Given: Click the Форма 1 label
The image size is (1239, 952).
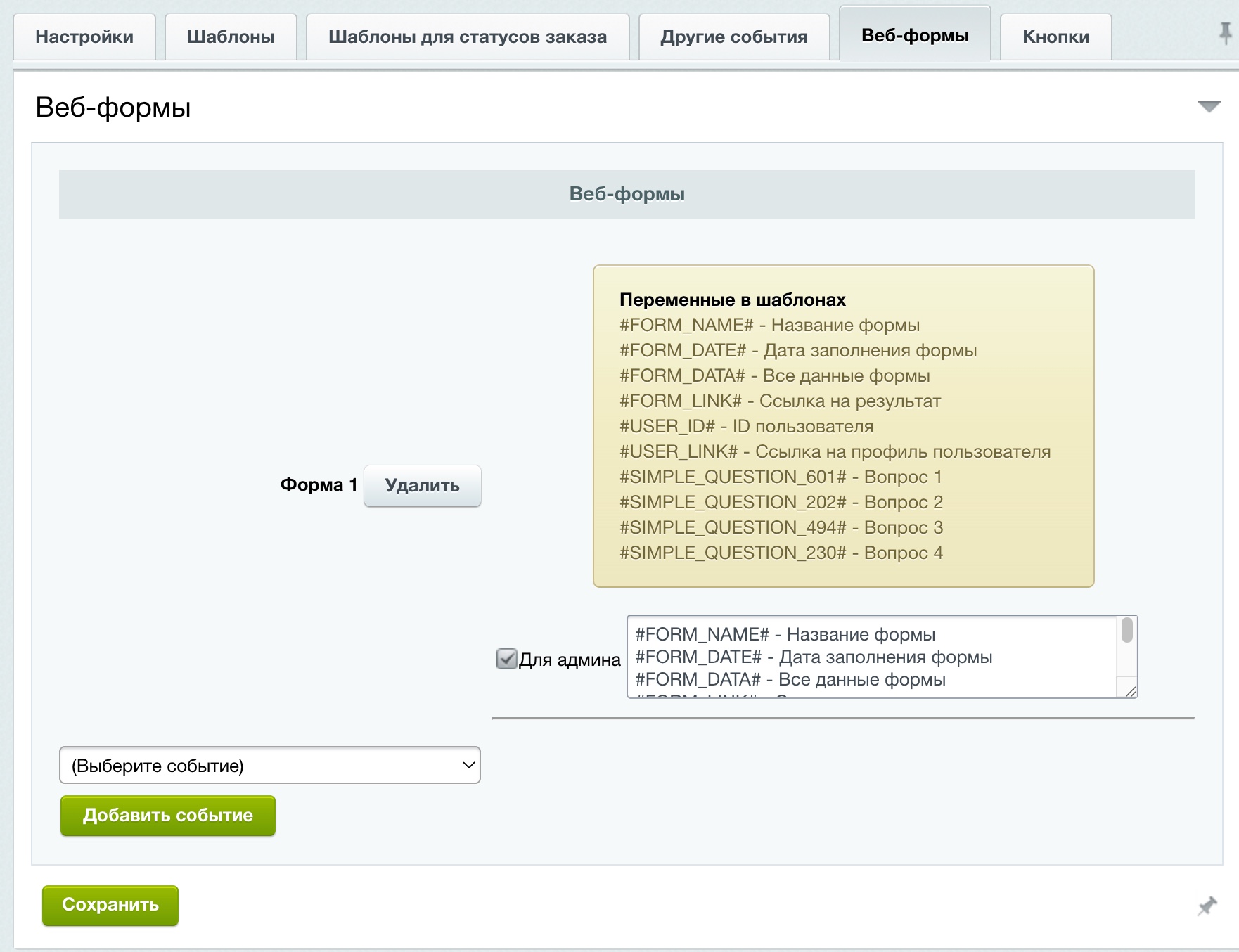Looking at the screenshot, I should pos(319,485).
